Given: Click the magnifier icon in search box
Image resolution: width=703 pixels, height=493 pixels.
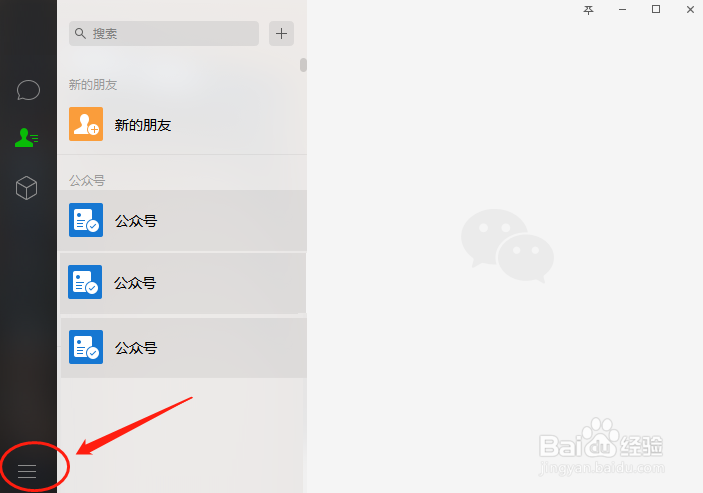Looking at the screenshot, I should tap(80, 33).
